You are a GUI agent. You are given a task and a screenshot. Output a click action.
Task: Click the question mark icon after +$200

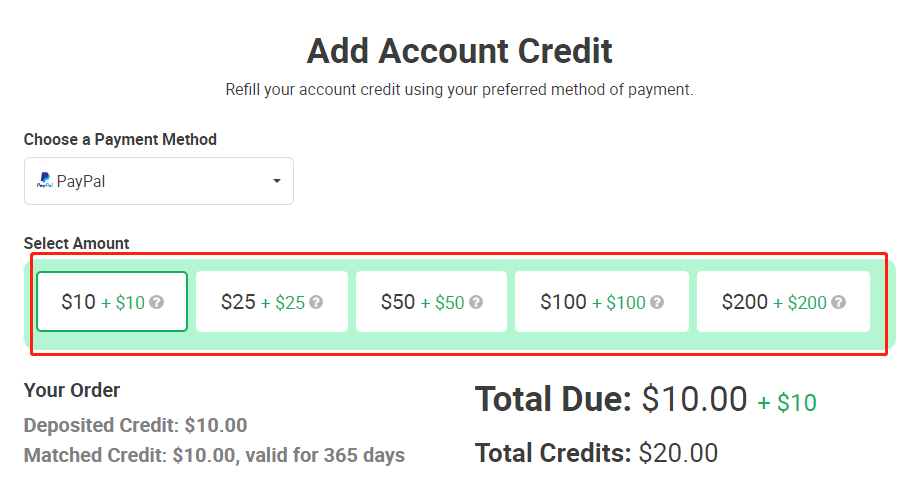839,302
